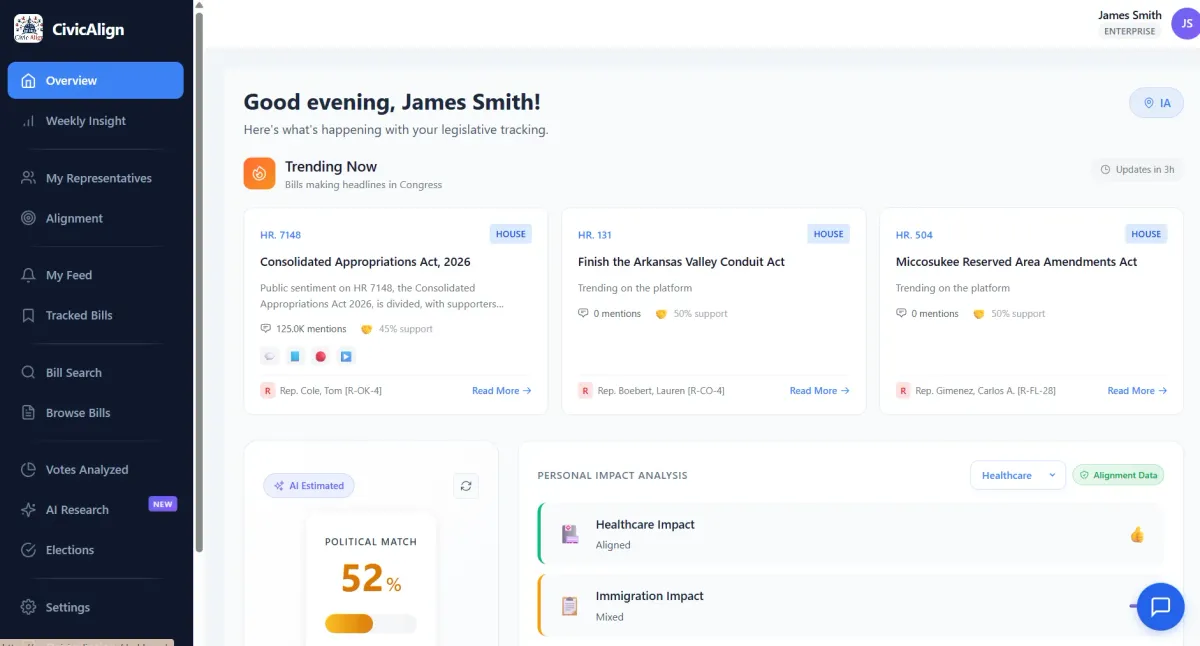The height and width of the screenshot is (646, 1200).
Task: Open the IA location selector
Action: click(1156, 103)
